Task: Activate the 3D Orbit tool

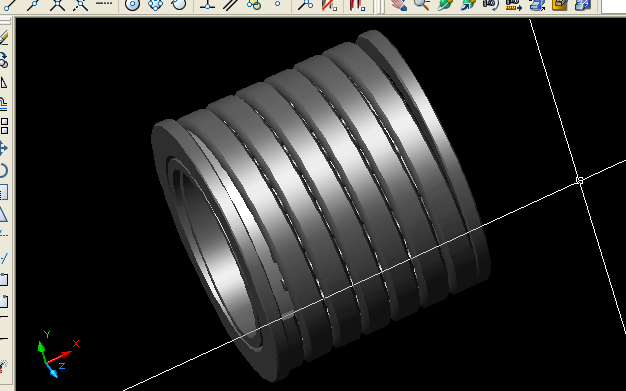Action: 444,5
